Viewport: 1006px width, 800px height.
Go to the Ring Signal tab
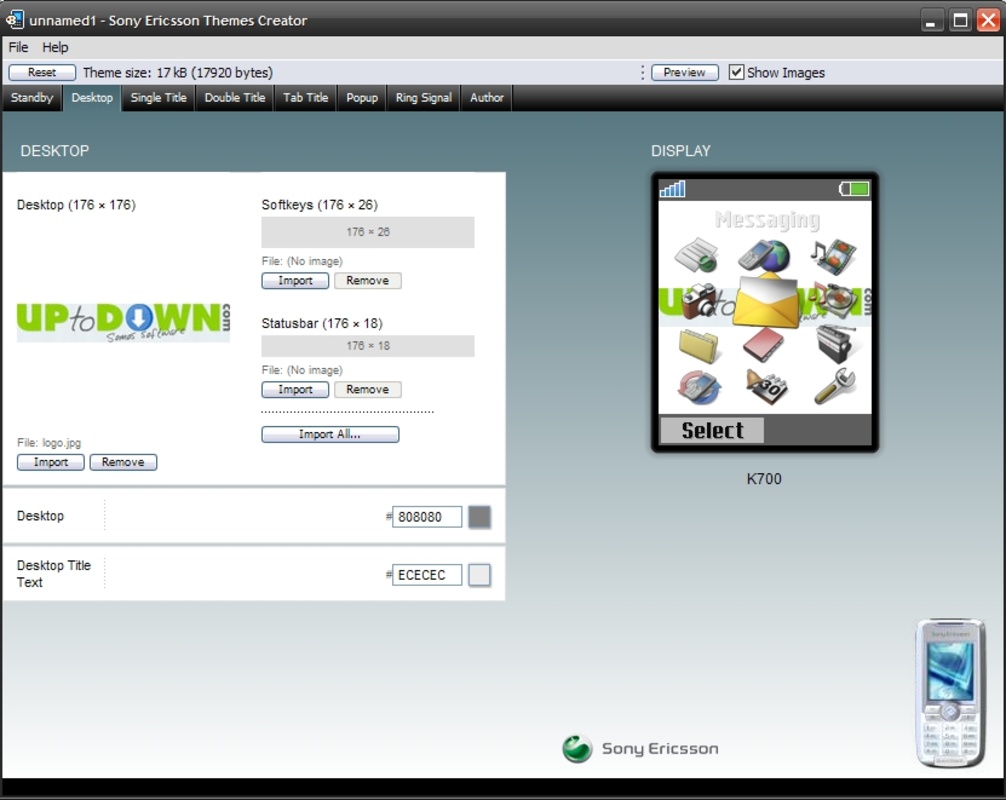423,98
